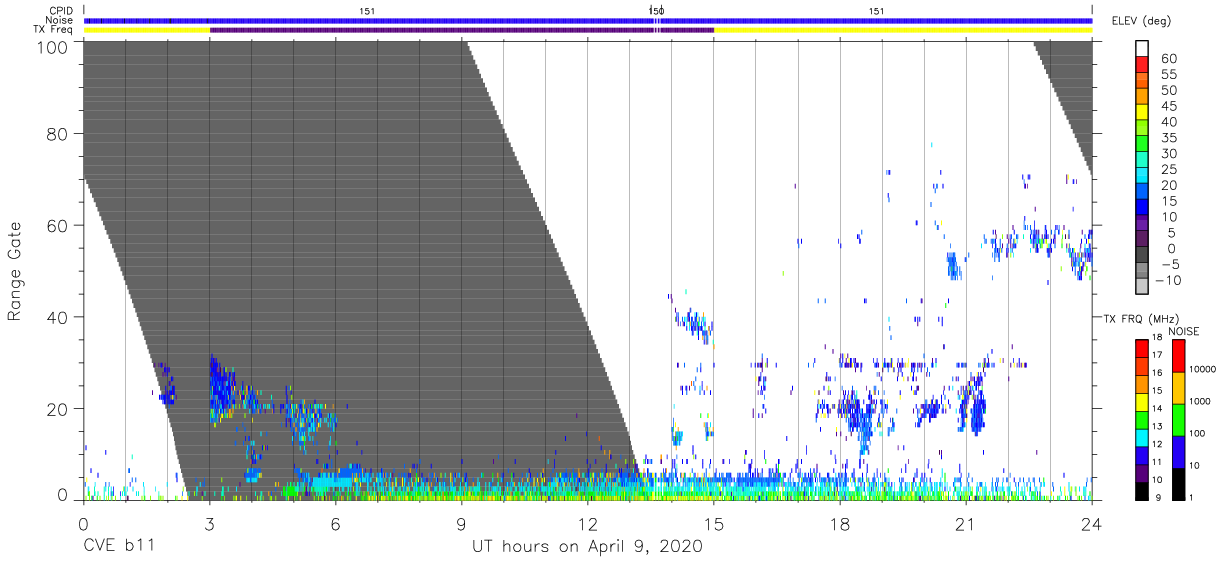Click the UT hours axis tick label 18
The height and width of the screenshot is (567, 1228).
[x=840, y=523]
